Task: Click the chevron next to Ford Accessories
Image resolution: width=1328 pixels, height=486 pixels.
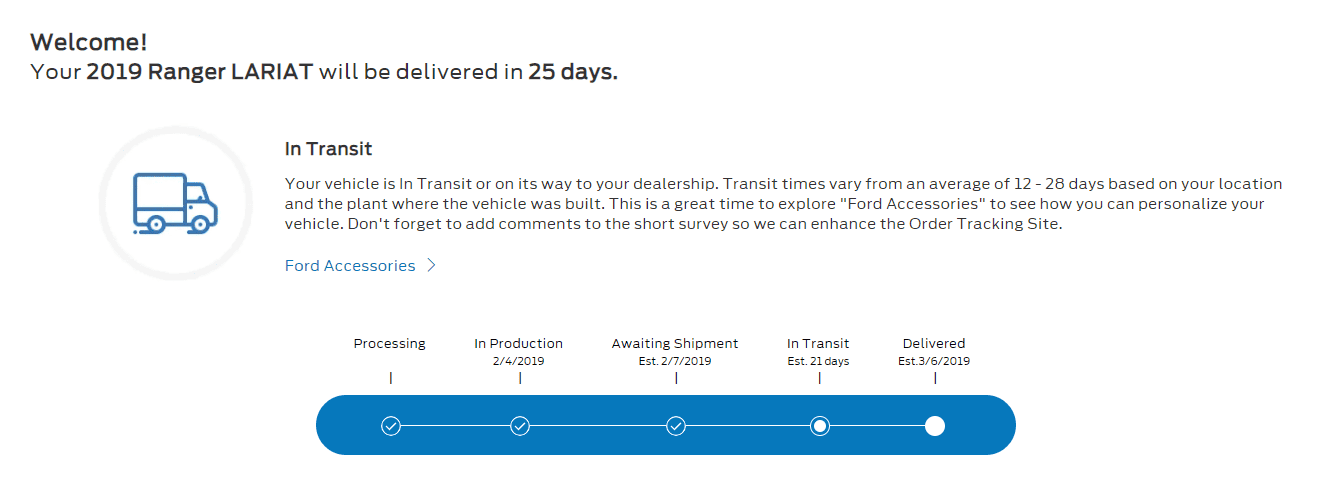Action: pos(431,266)
